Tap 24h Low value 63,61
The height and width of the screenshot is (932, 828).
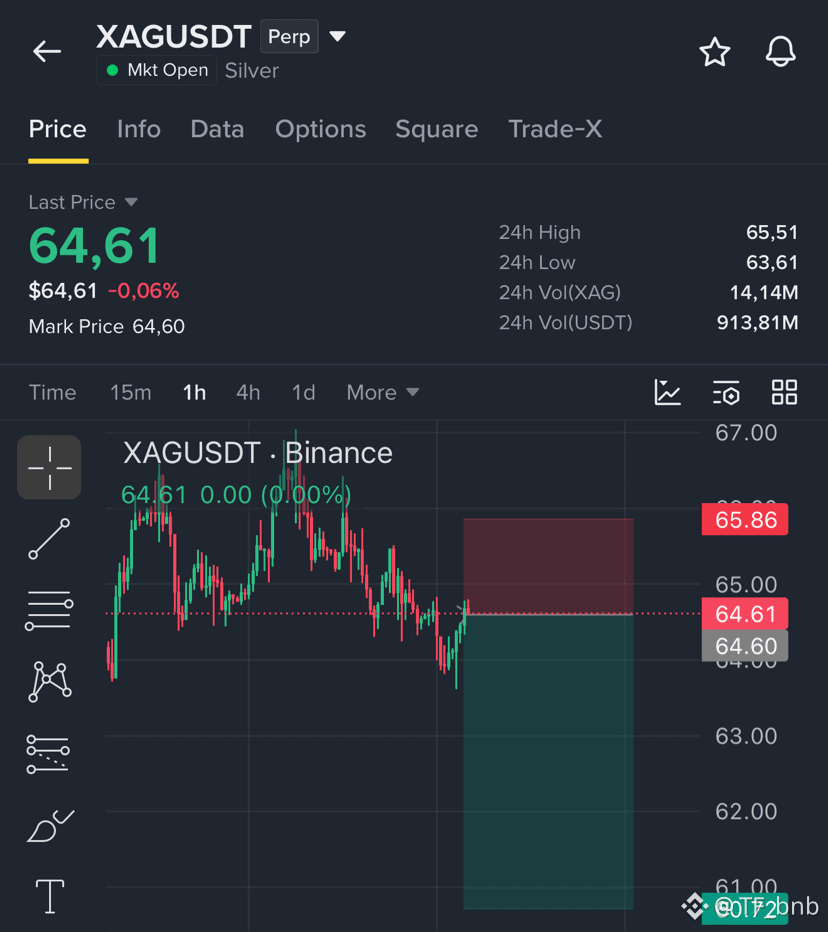[772, 262]
